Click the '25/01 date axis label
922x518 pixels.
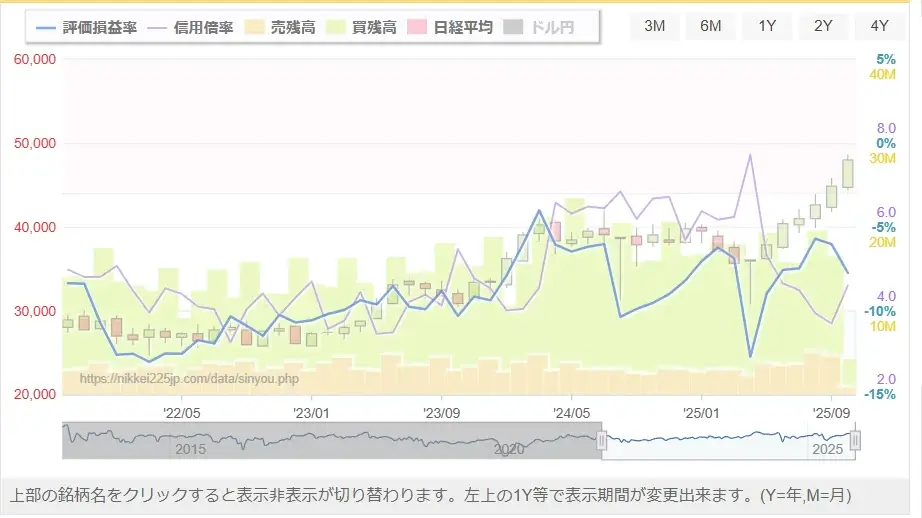[x=701, y=412]
